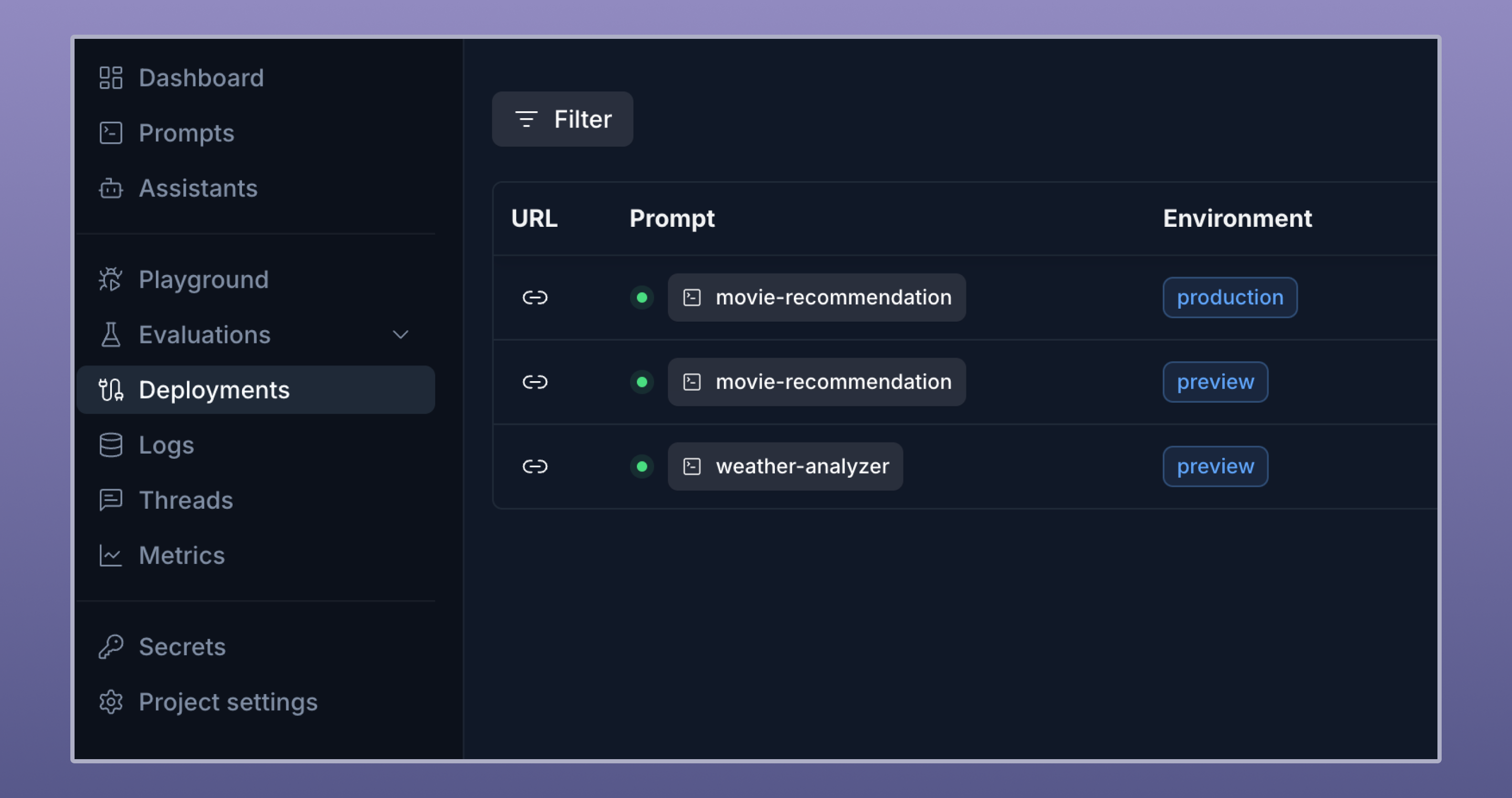Click preview badge of movie-recommendation row
The width and height of the screenshot is (1512, 798).
pos(1215,382)
